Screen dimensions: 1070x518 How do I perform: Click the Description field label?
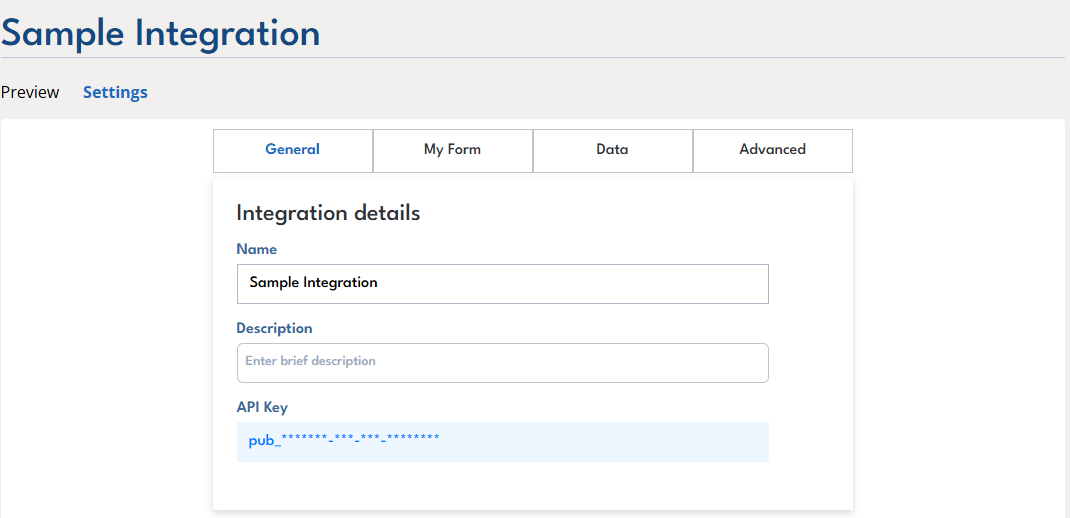pos(274,328)
